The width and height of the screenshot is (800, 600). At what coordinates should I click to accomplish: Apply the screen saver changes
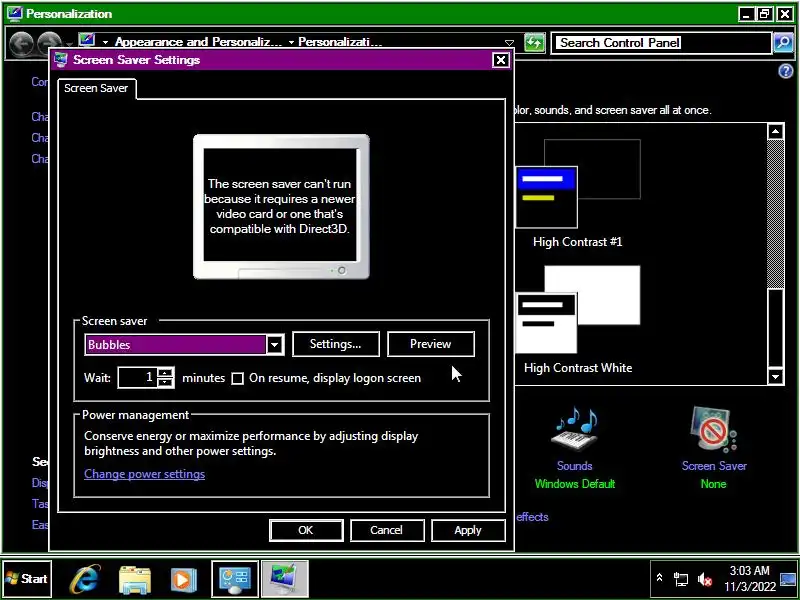pos(468,530)
